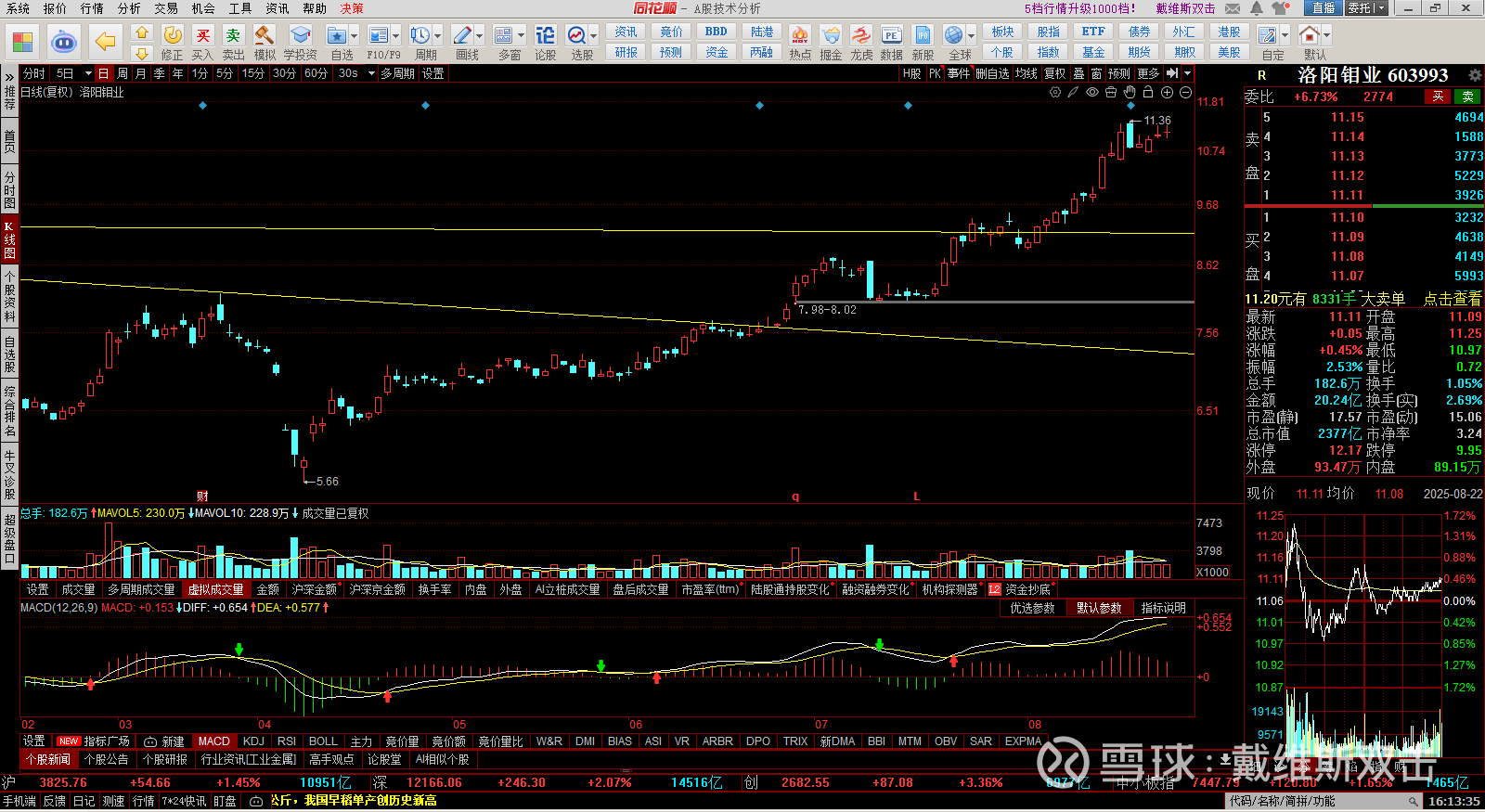Select the 周 weekly period tab

123,73
